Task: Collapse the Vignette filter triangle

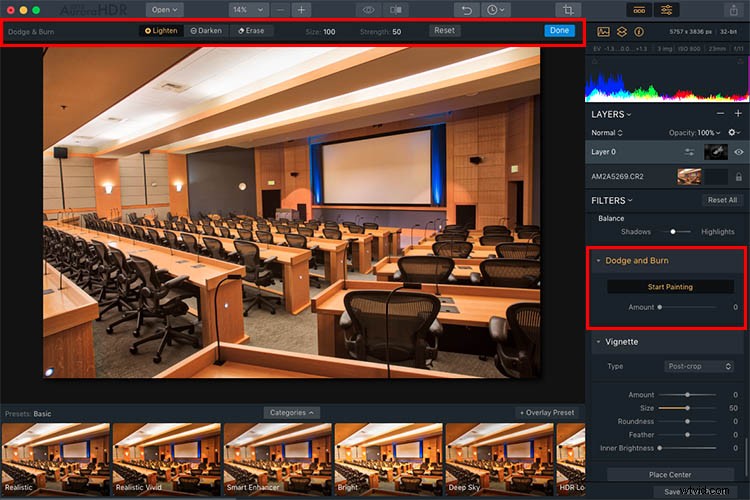Action: click(x=598, y=342)
